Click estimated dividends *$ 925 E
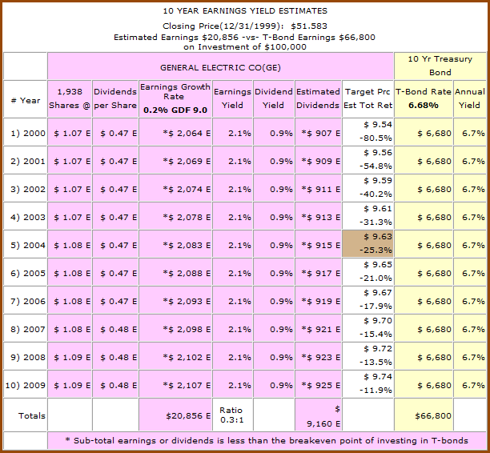Viewport: 490px width, 453px height. 321,385
